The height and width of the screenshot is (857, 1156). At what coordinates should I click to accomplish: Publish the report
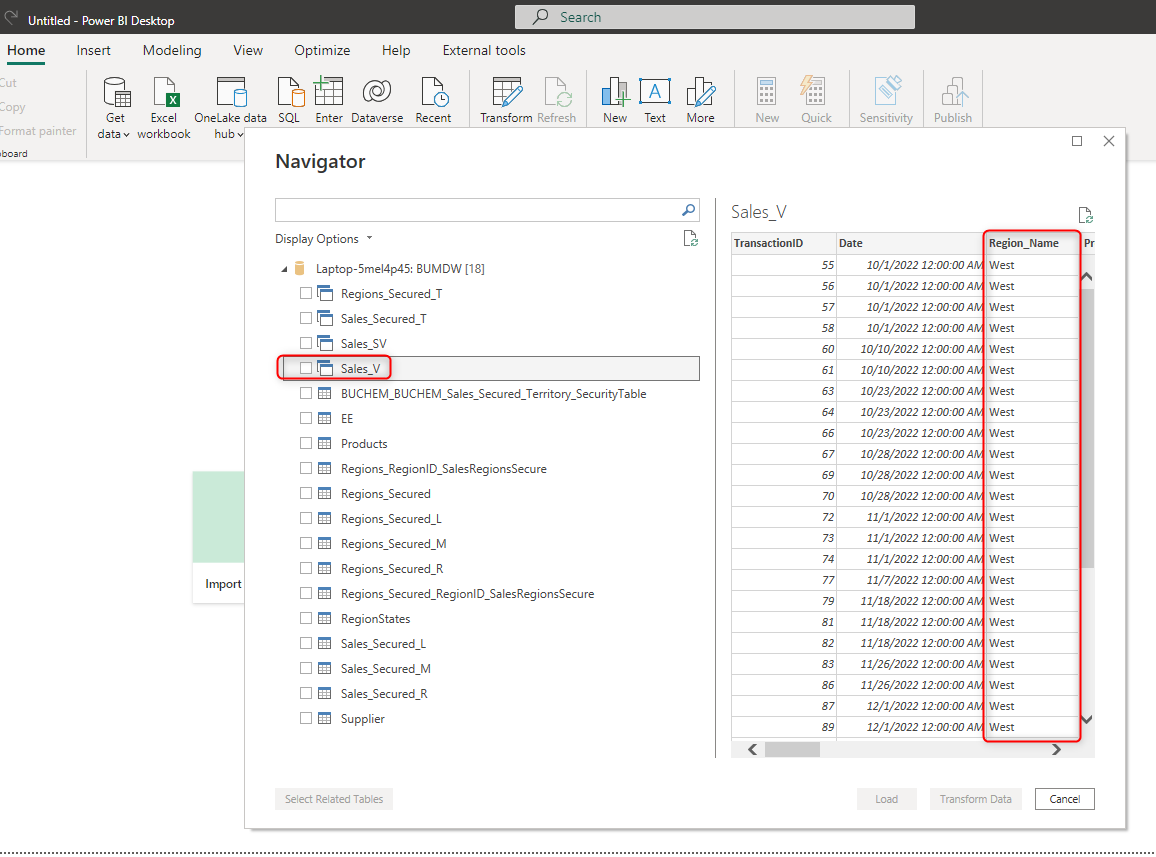coord(953,100)
